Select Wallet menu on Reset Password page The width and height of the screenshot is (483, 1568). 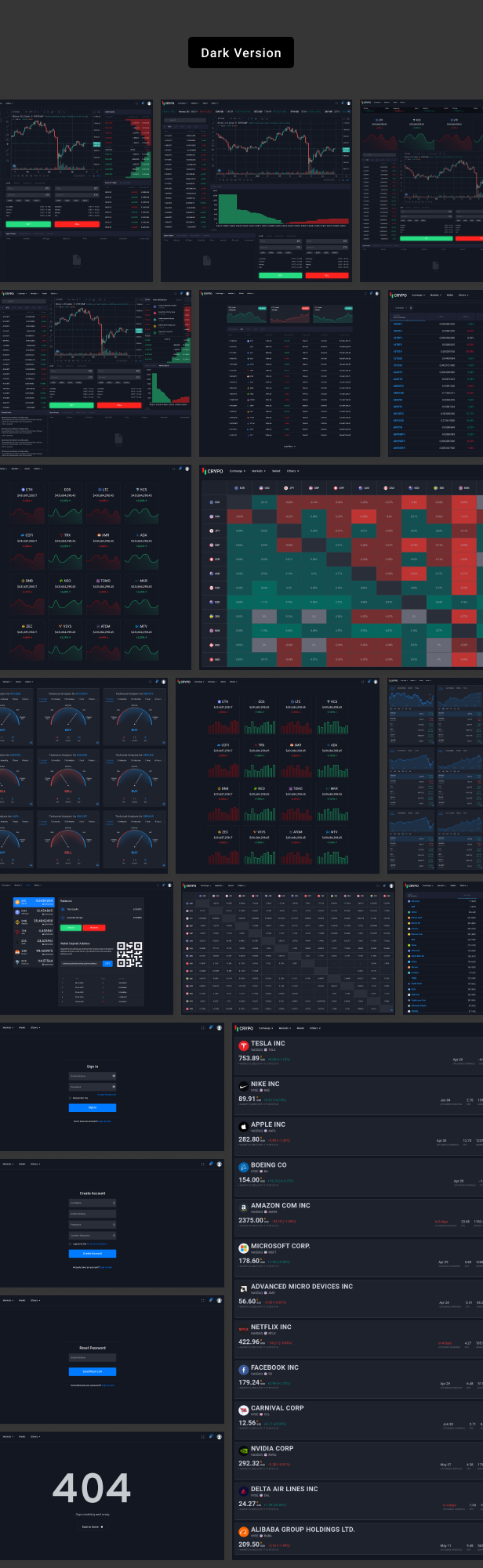[x=22, y=1300]
